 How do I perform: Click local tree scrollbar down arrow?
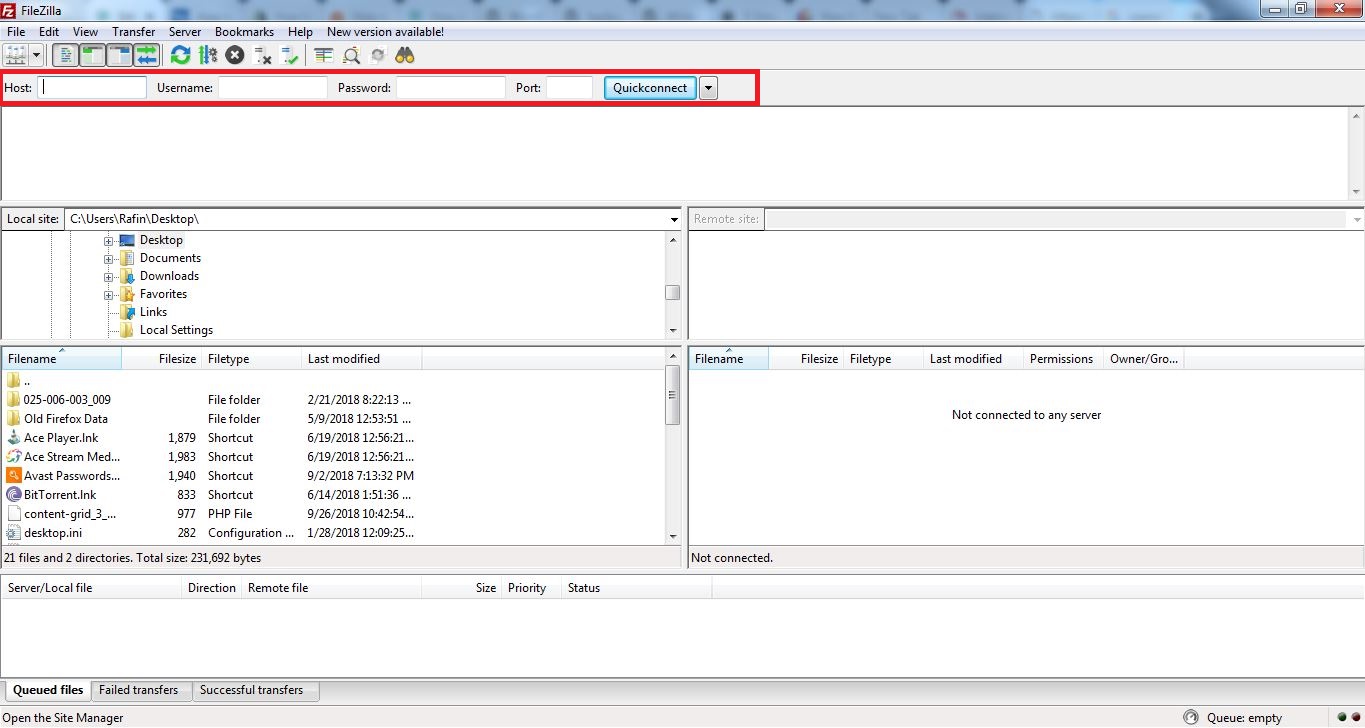(x=673, y=331)
